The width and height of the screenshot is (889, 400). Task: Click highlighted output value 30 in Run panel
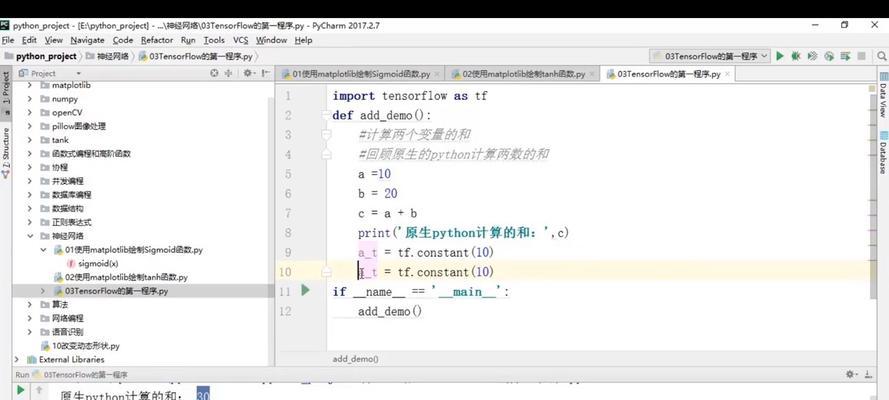(203, 394)
